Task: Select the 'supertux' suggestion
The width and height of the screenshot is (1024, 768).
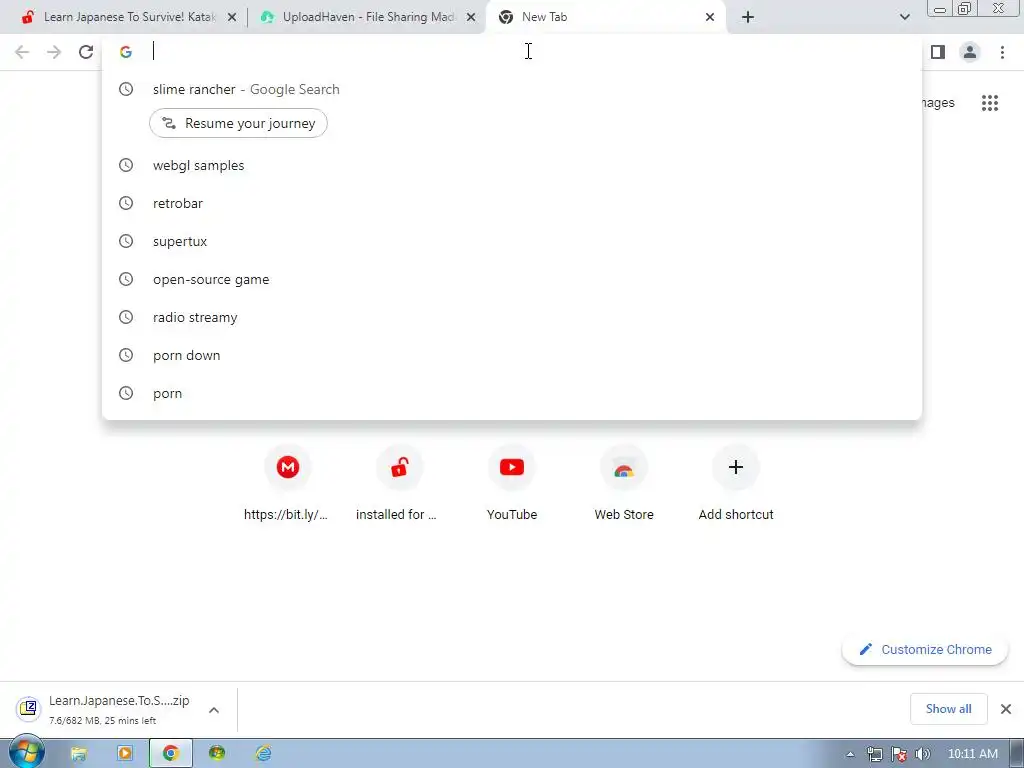Action: (x=511, y=241)
